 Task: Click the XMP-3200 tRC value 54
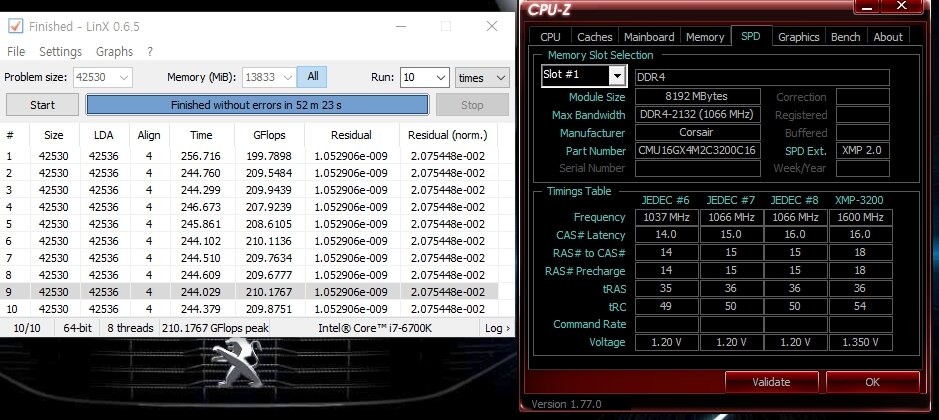coord(860,306)
